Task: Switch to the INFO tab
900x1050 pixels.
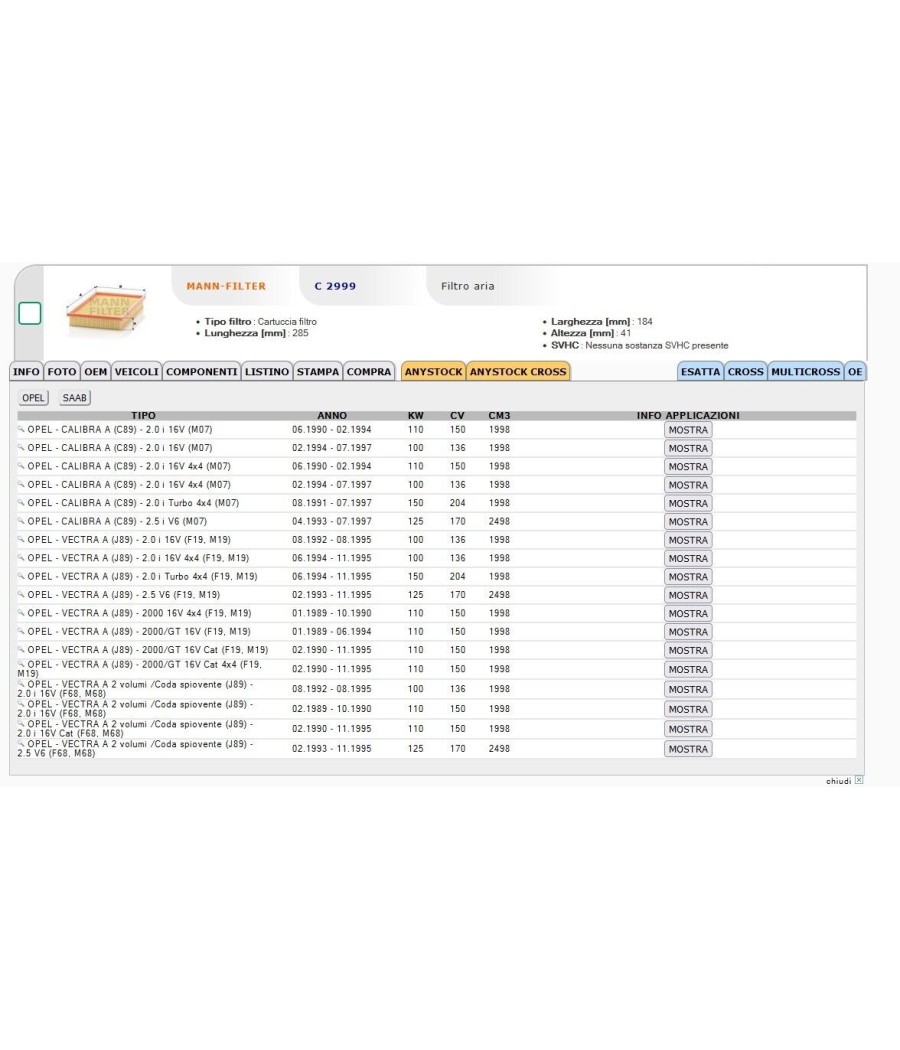Action: [26, 372]
